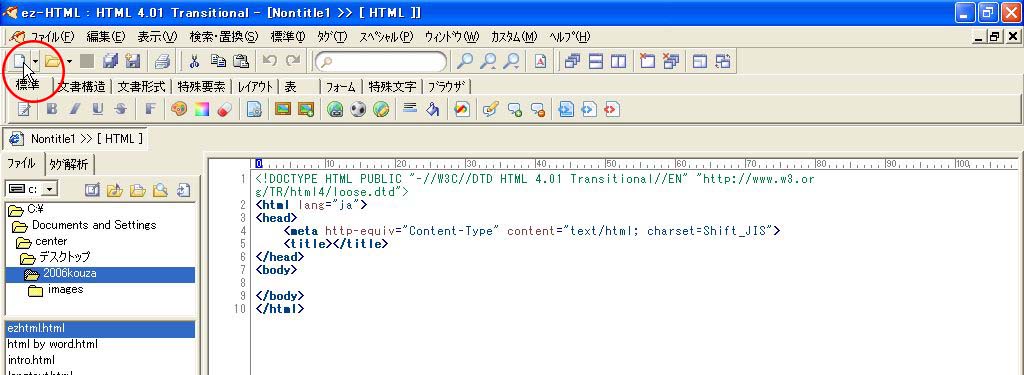Click the Save As floppy icon
1024x375 pixels.
tap(133, 61)
